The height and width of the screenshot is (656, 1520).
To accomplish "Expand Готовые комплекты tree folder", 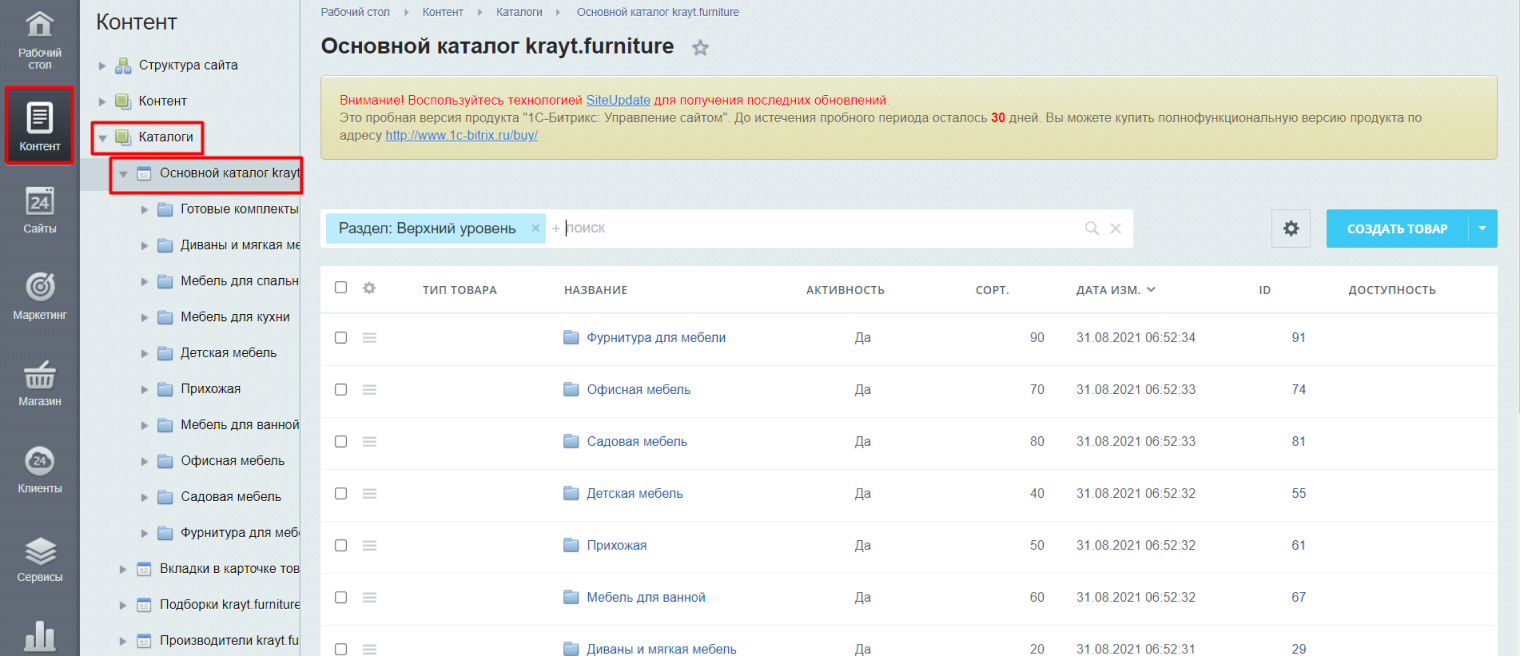I will [x=144, y=210].
